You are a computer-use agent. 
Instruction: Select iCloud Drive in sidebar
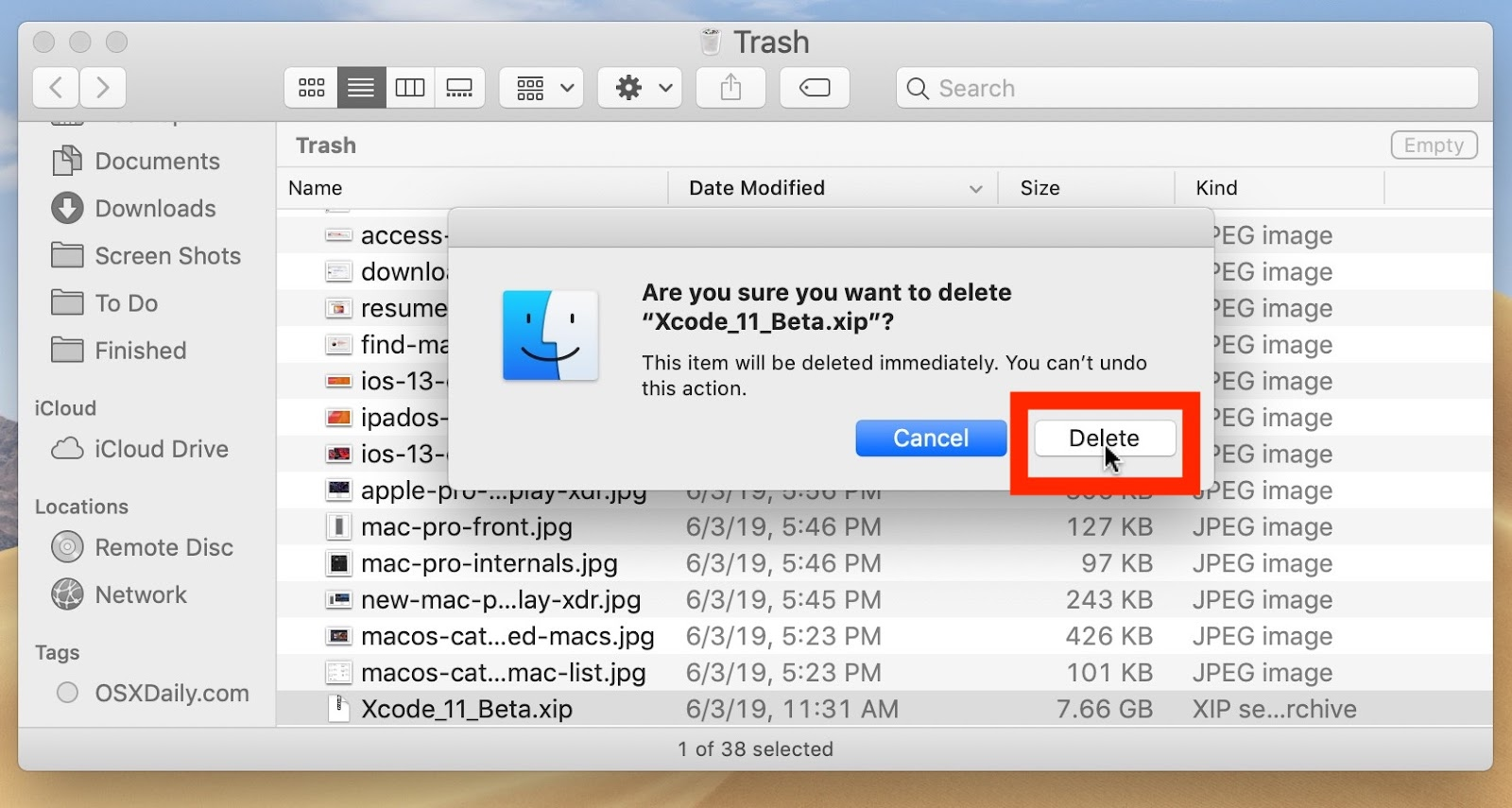[161, 449]
